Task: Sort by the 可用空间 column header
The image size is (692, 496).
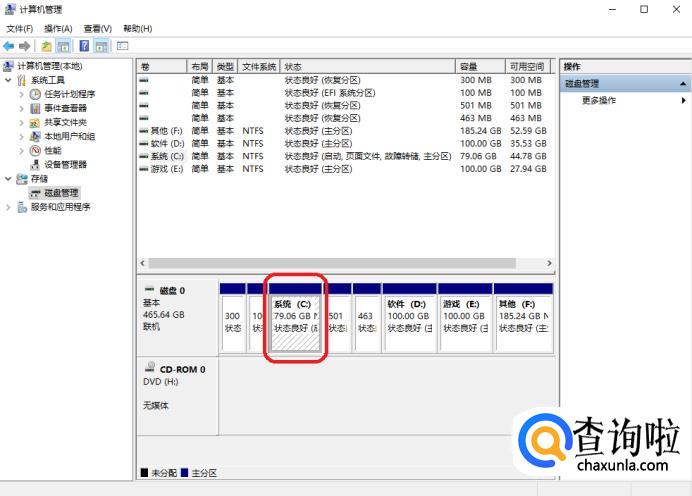Action: tap(528, 67)
